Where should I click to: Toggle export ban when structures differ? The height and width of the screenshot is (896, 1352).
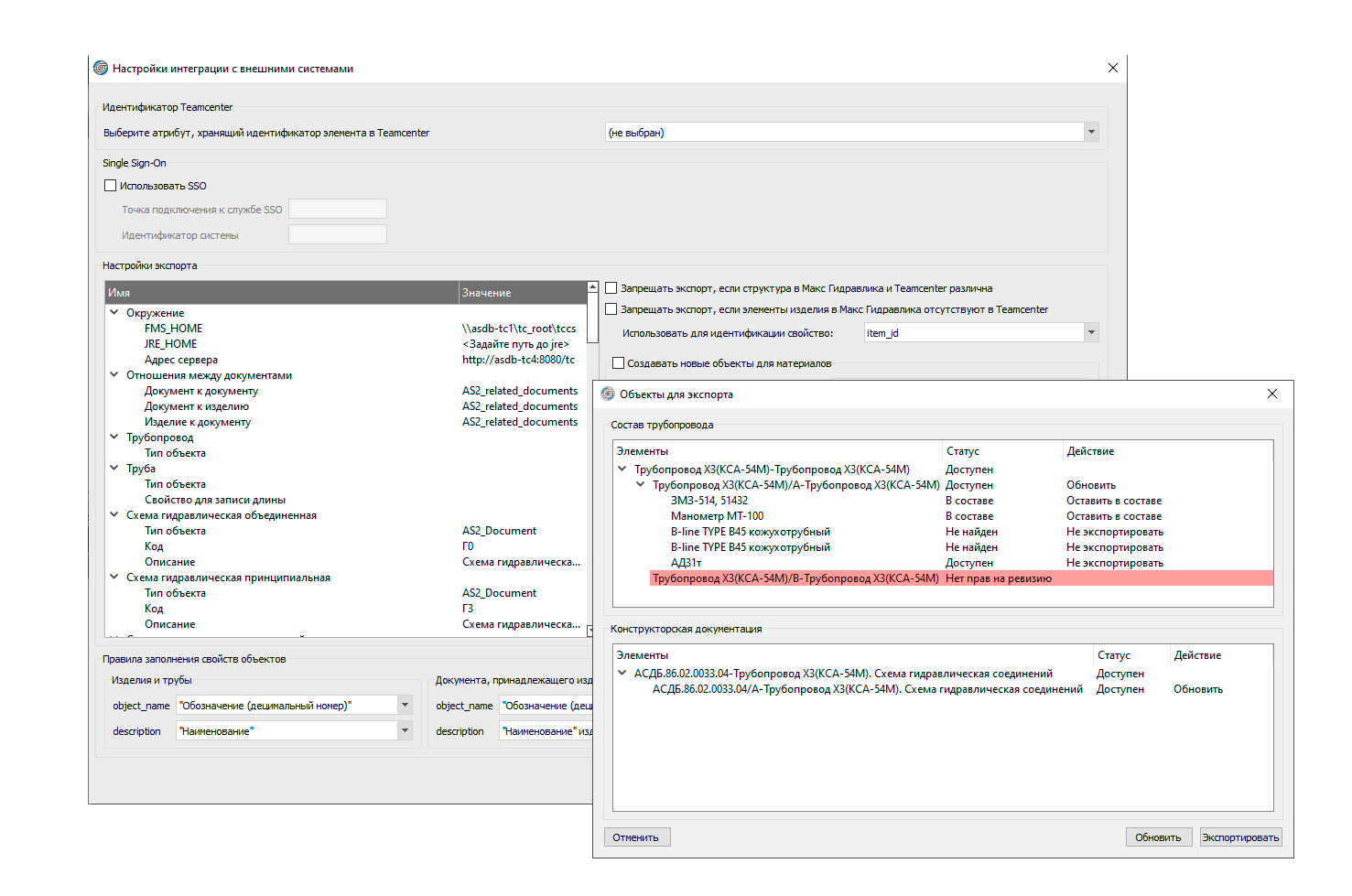[611, 288]
